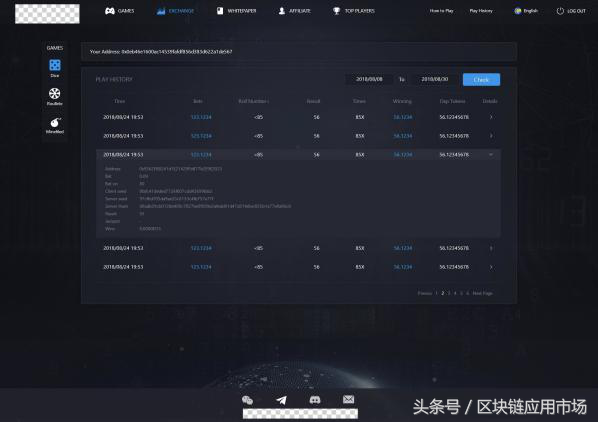Go to page 3 in pagination
The width and height of the screenshot is (598, 422).
(449, 293)
